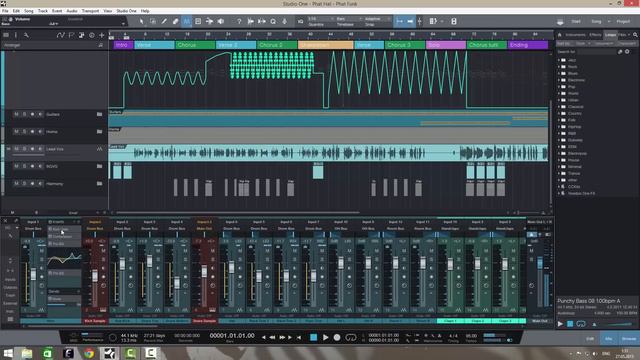This screenshot has width=640, height=360.
Task: Click the transport Record button
Action: pos(337,337)
